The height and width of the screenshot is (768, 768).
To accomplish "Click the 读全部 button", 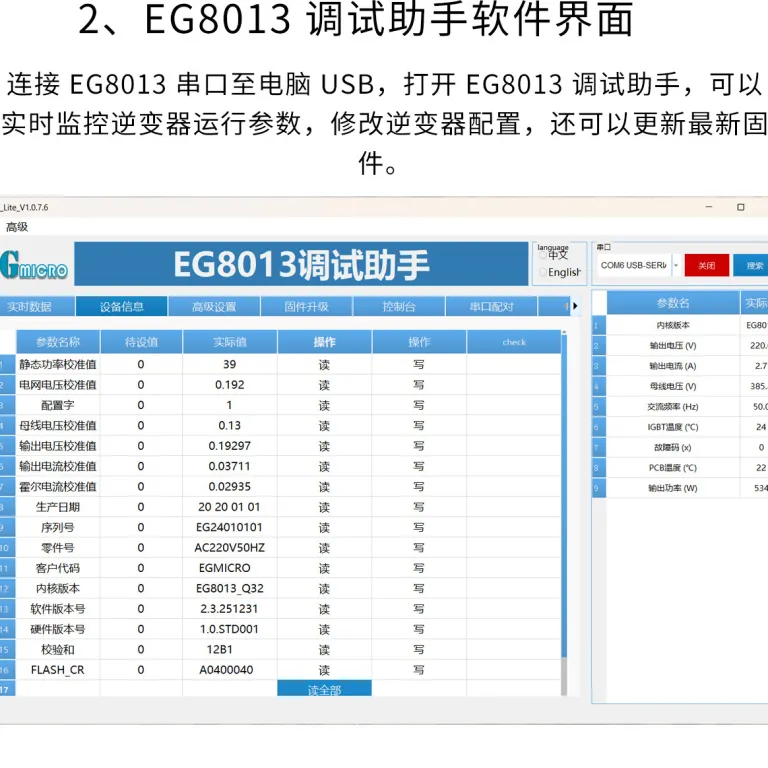I will point(324,689).
